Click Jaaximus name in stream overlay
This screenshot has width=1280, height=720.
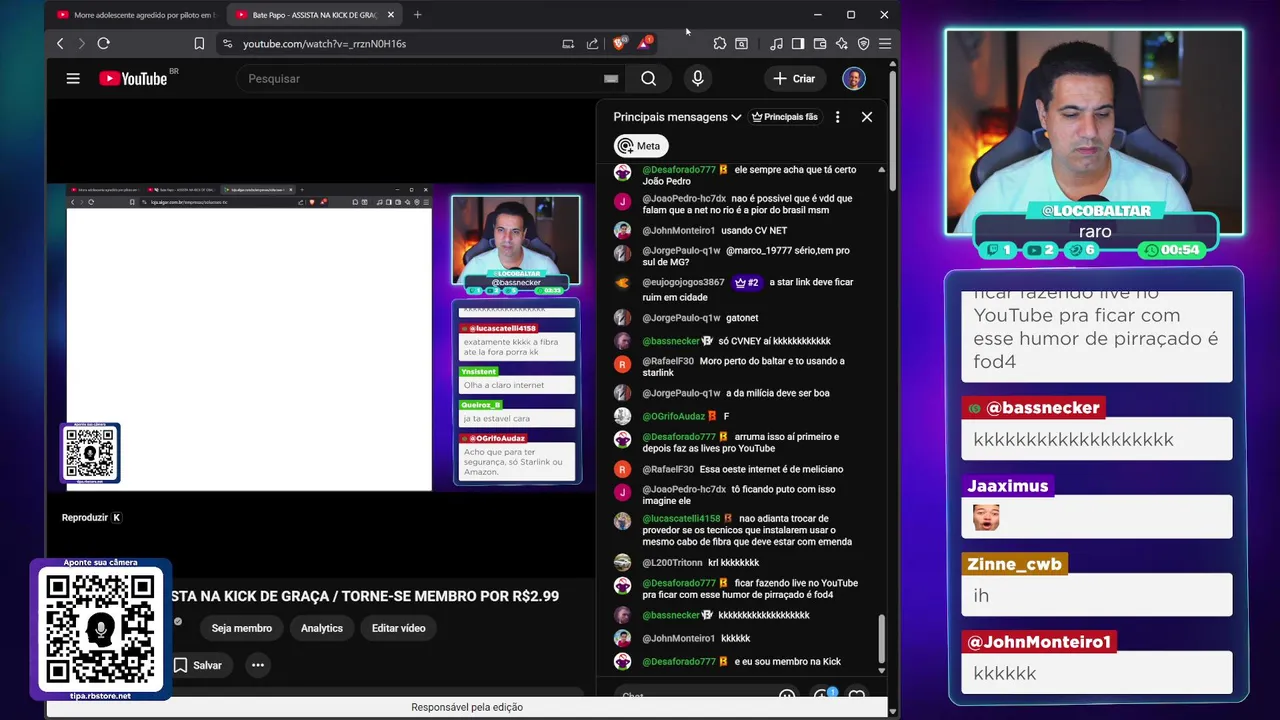click(x=1007, y=486)
